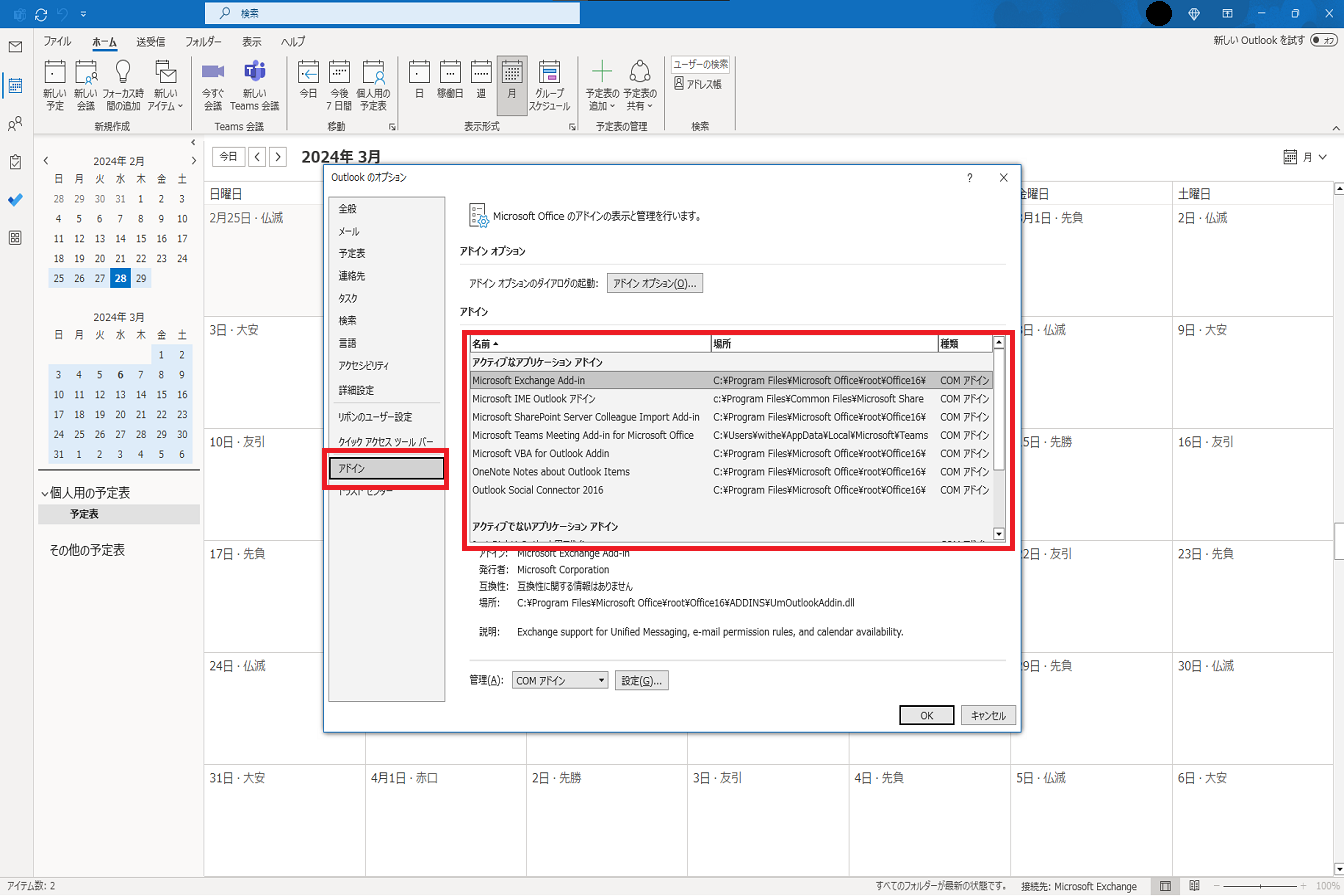This screenshot has height=896, width=1344.
Task: Collapse the My Calendars group
Action: (x=44, y=493)
